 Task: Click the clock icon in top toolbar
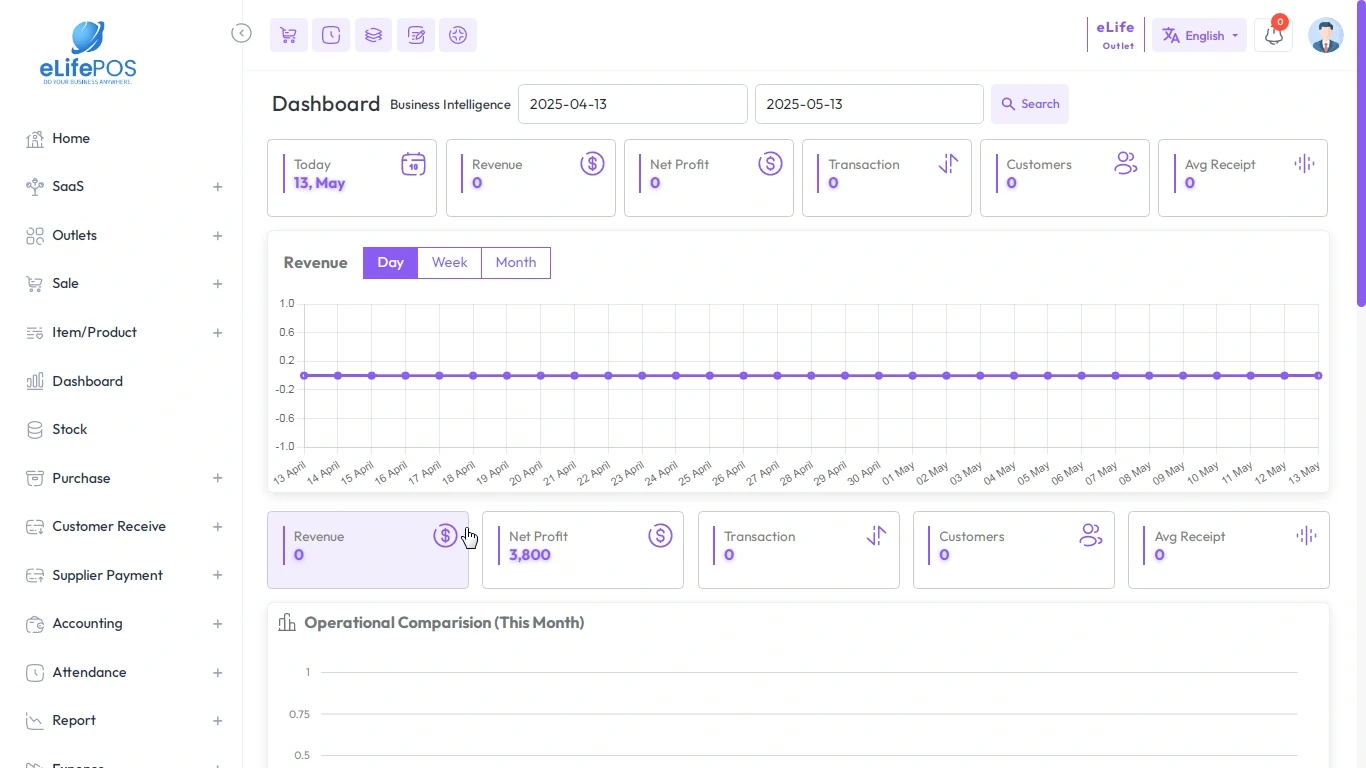[x=331, y=35]
